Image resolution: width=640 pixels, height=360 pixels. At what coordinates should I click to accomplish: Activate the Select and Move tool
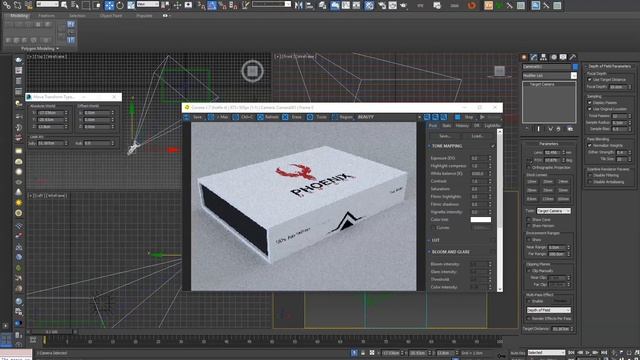(109, 5)
